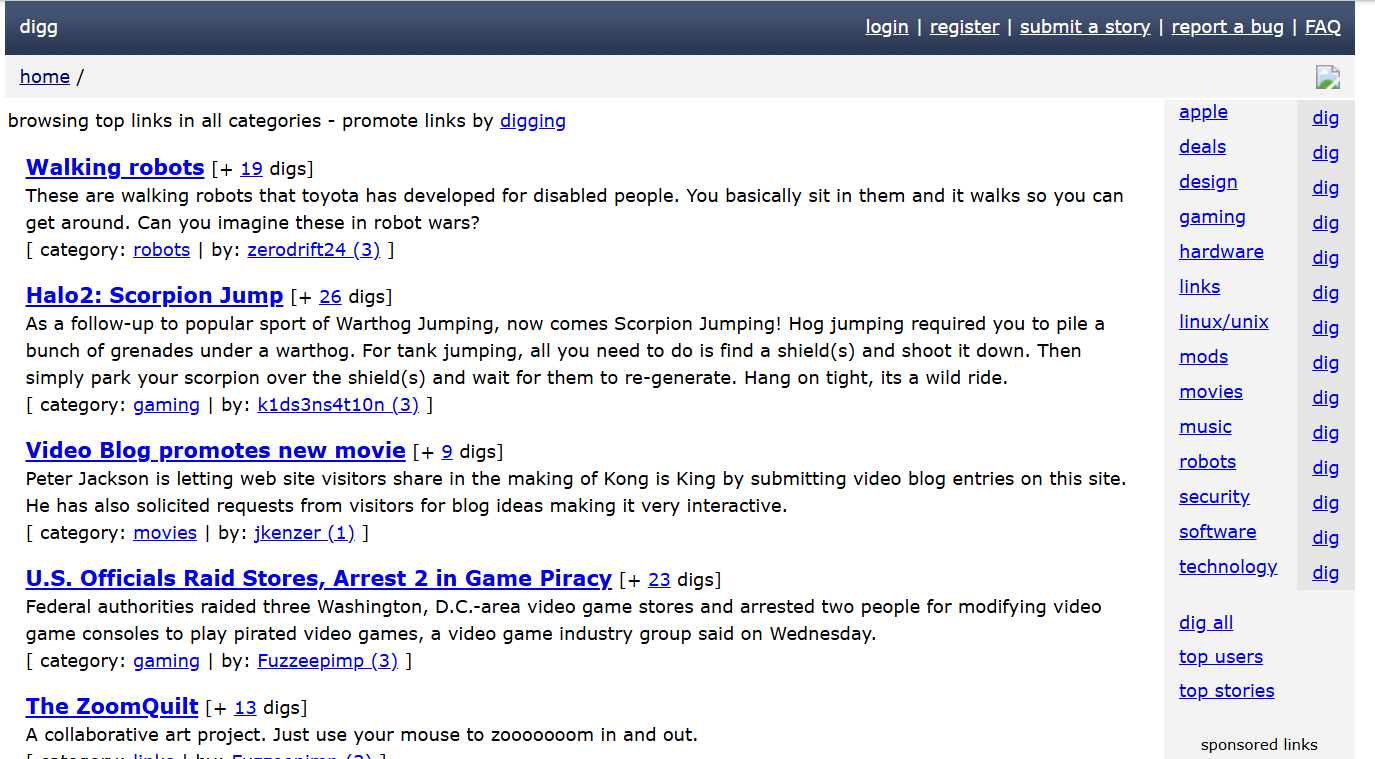This screenshot has width=1375, height=759.
Task: Open the Halo2: Scorpion Jump story
Action: pos(154,295)
